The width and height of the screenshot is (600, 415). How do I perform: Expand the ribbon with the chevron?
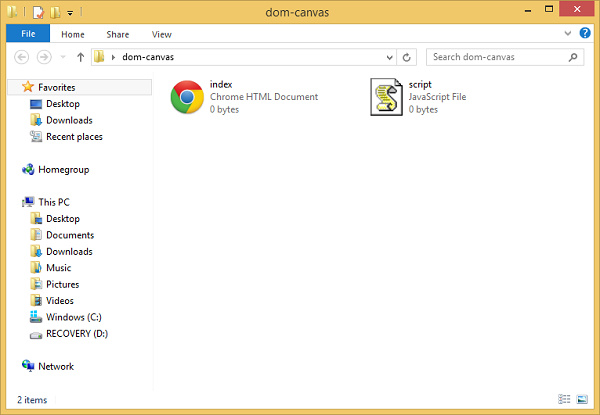click(x=567, y=33)
